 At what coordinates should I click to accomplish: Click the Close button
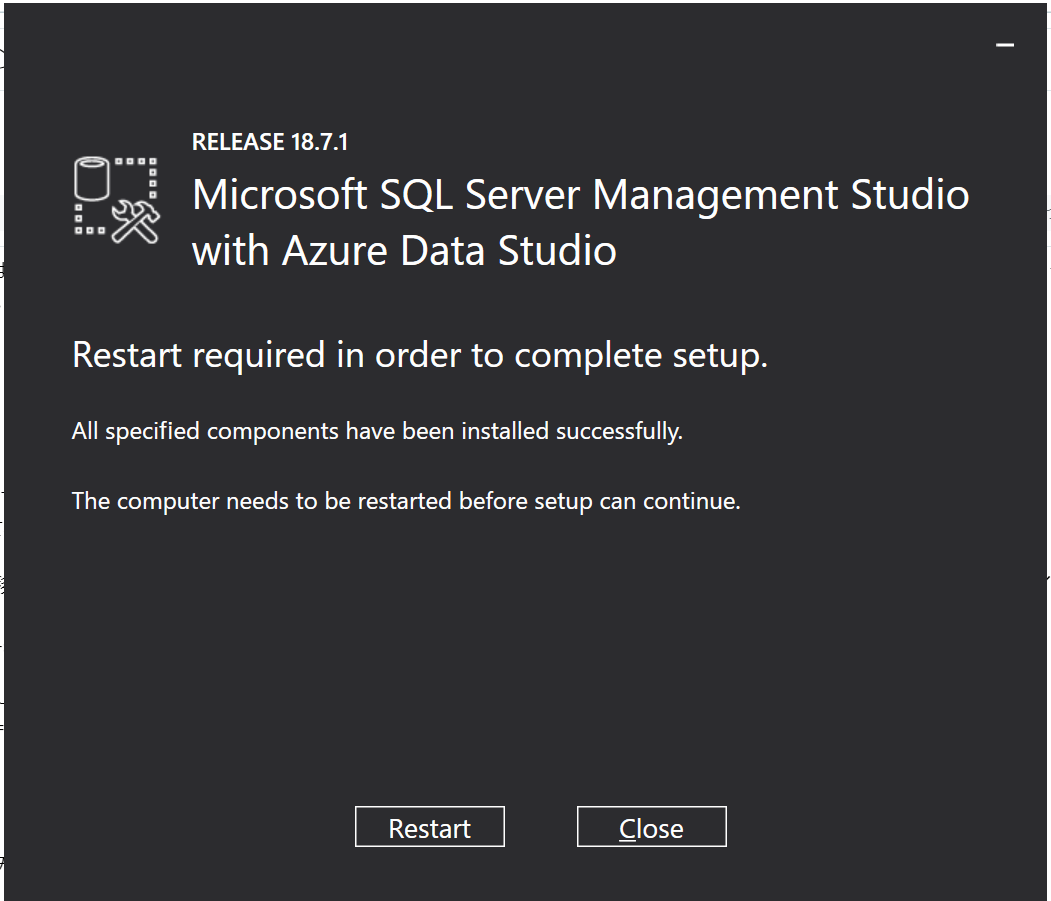point(652,827)
